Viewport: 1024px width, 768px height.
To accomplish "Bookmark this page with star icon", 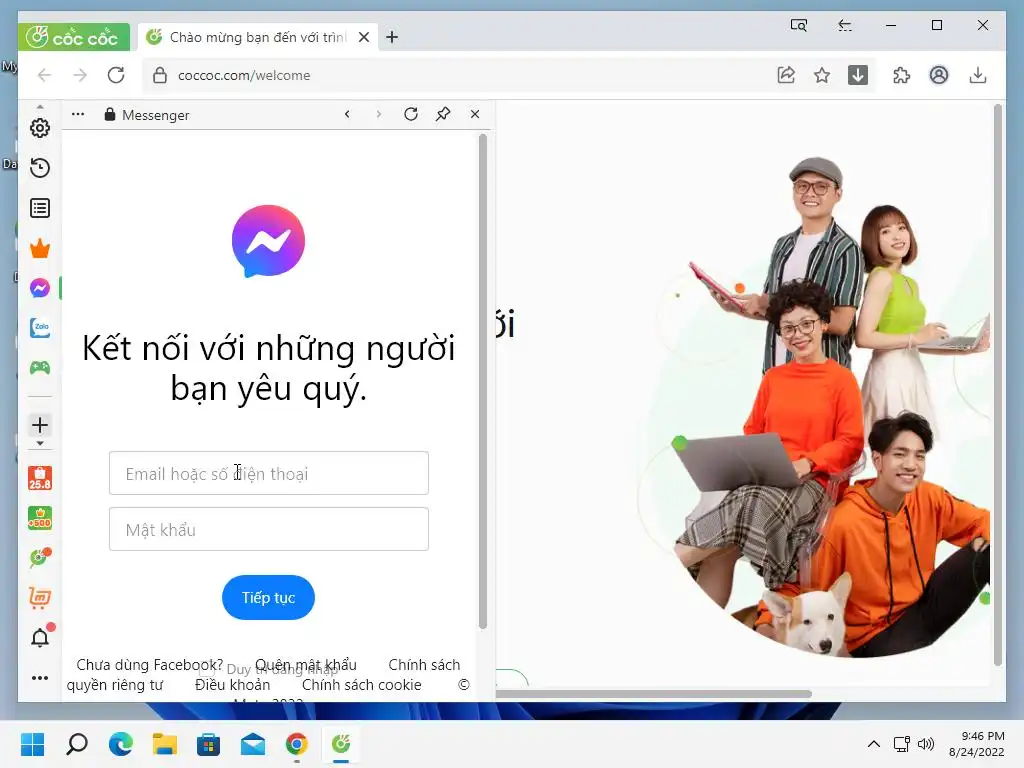I will pyautogui.click(x=822, y=75).
